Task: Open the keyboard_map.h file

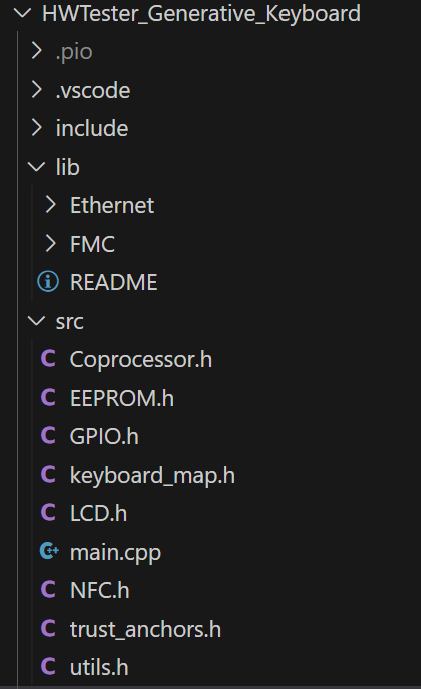Action: 152,475
